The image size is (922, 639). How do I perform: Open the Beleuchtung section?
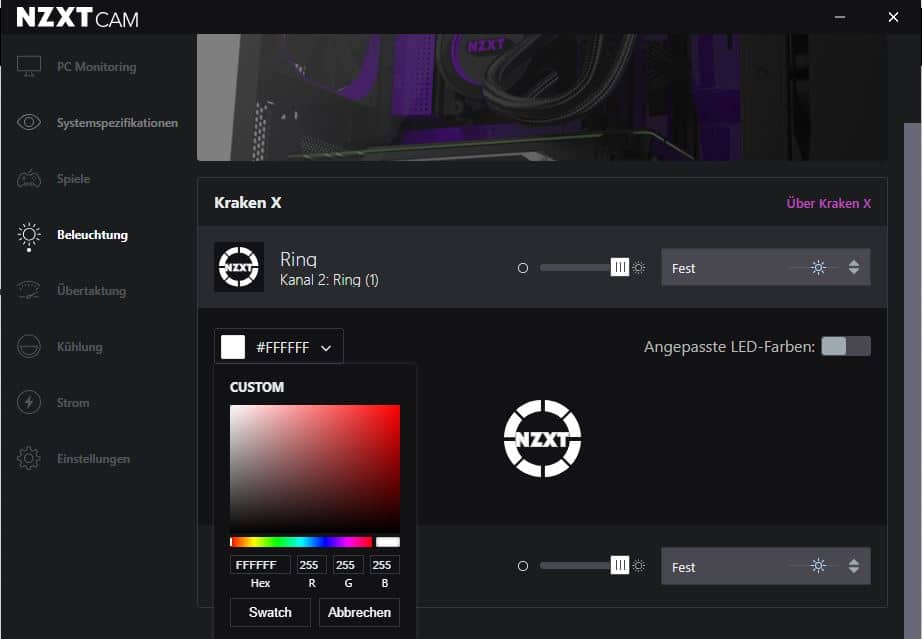(92, 235)
